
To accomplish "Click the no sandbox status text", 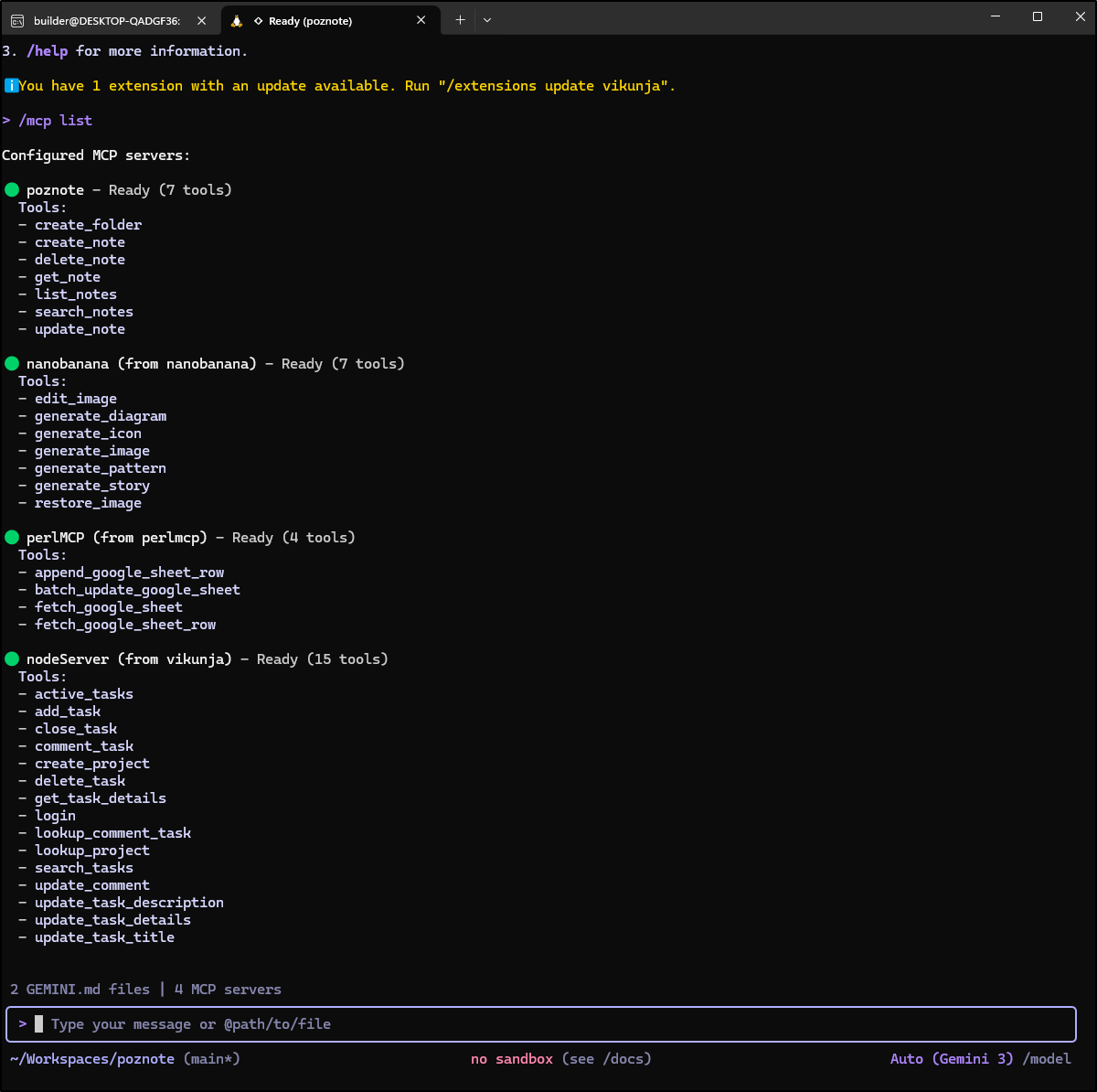I will click(512, 1059).
